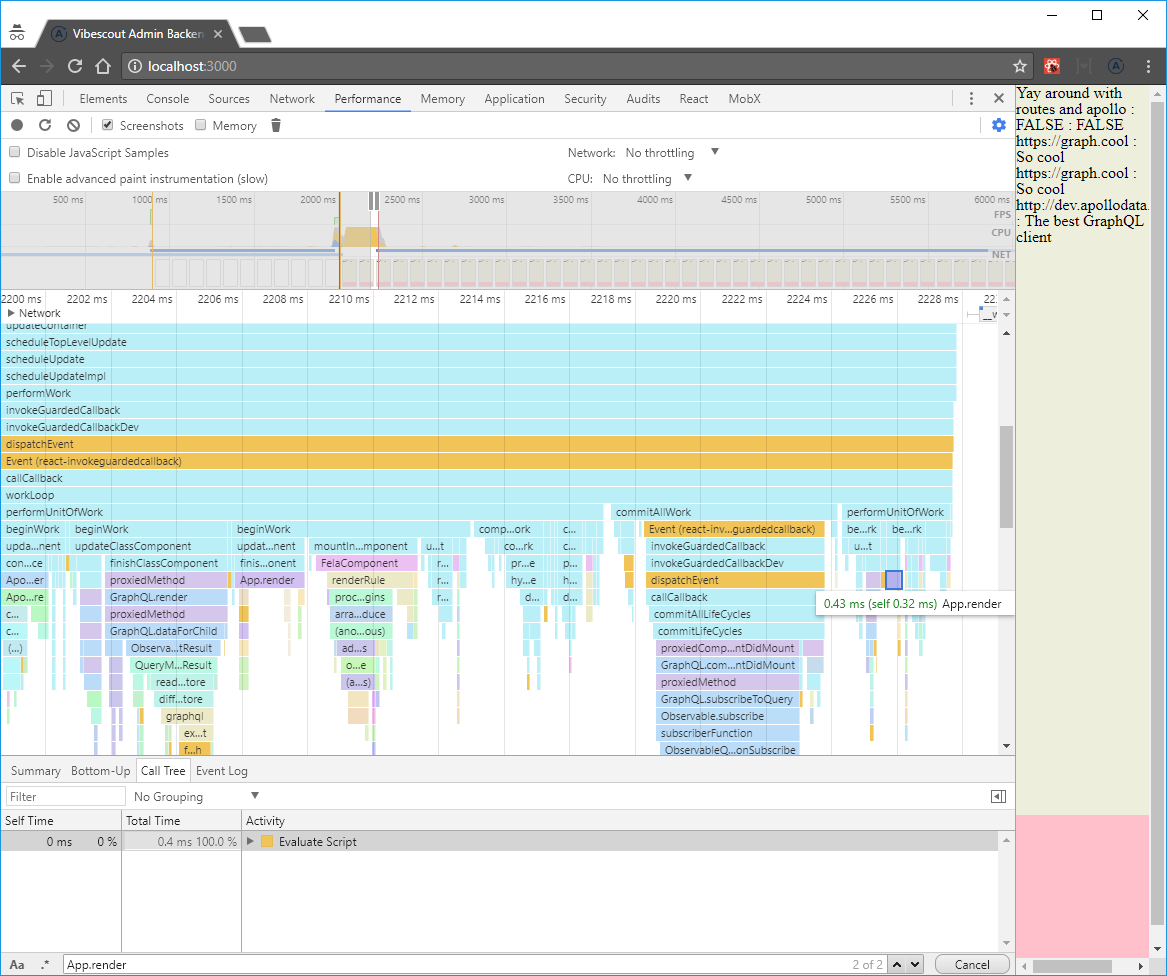Reload page and record profile icon
The image size is (1167, 976).
[x=45, y=125]
